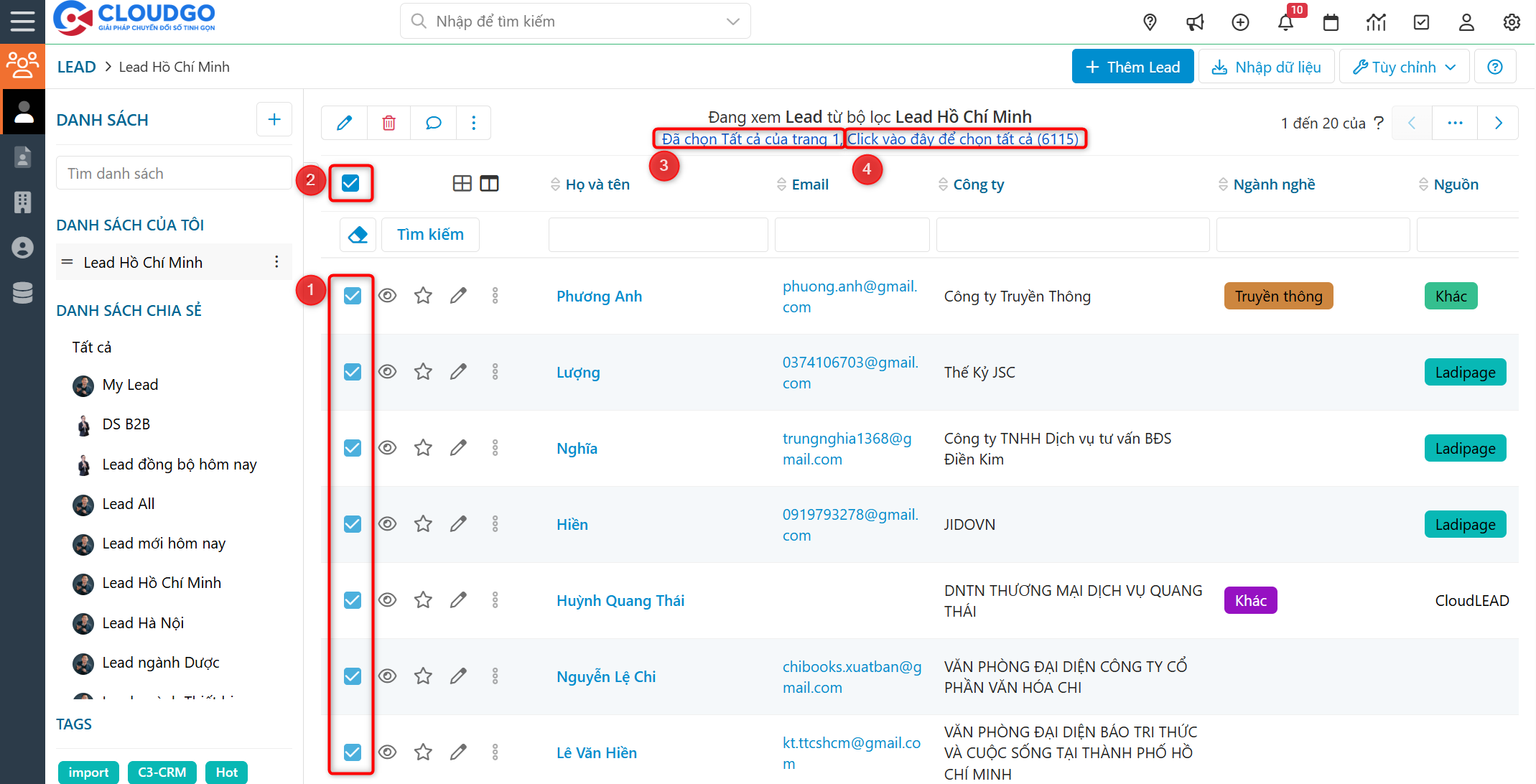Screen dimensions: 1536x784
Task: Click link to select all 6115 leads
Action: coord(963,139)
